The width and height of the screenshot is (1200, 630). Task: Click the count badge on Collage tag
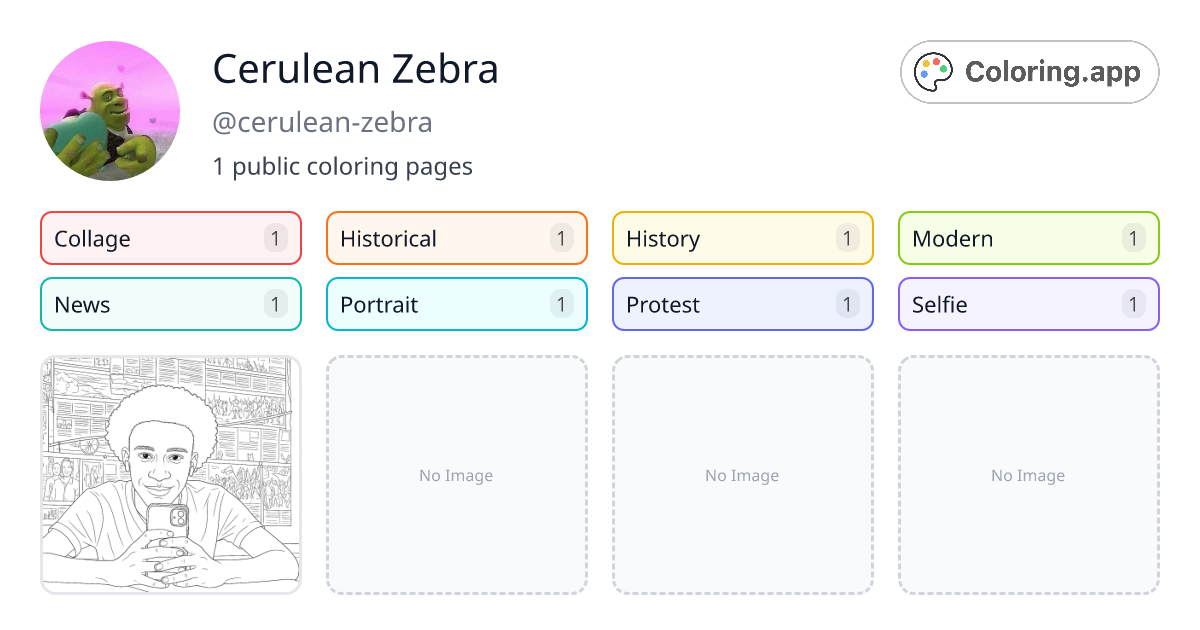[x=276, y=238]
